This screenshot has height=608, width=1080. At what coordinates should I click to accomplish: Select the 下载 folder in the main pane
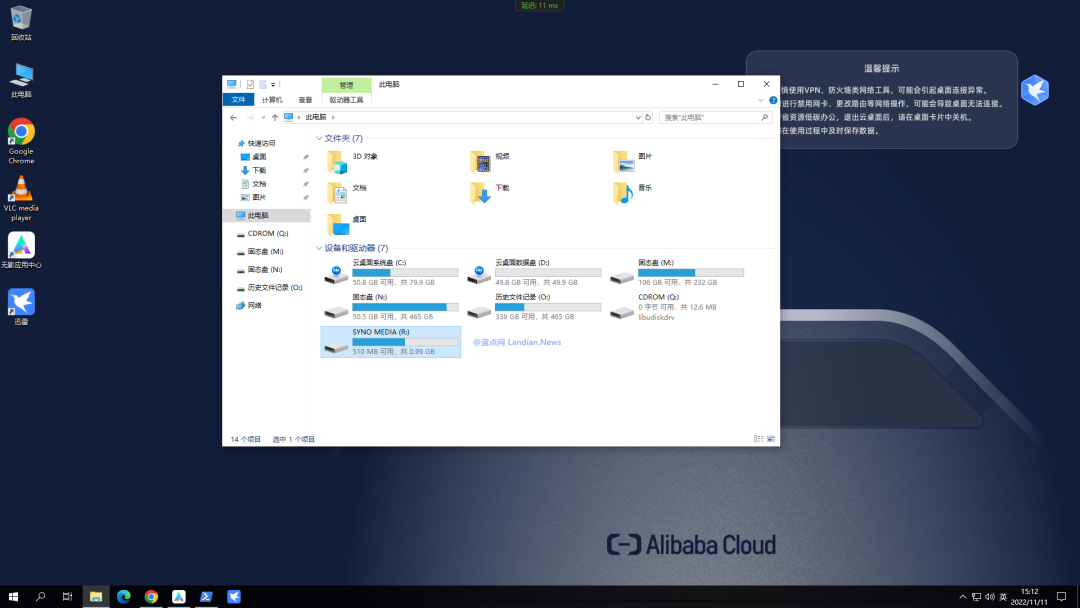coord(490,193)
